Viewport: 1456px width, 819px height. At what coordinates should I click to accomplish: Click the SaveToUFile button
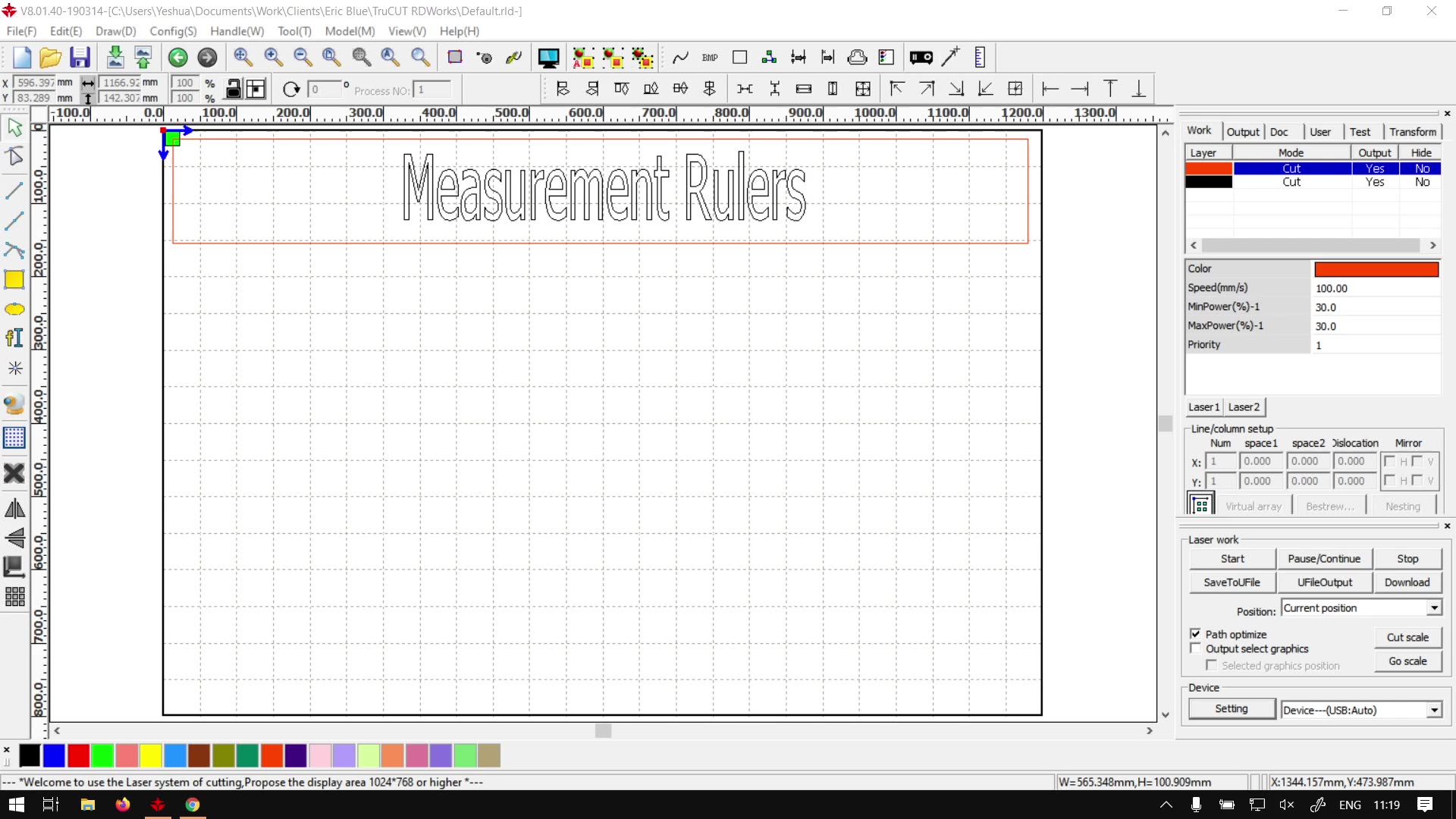pos(1232,582)
